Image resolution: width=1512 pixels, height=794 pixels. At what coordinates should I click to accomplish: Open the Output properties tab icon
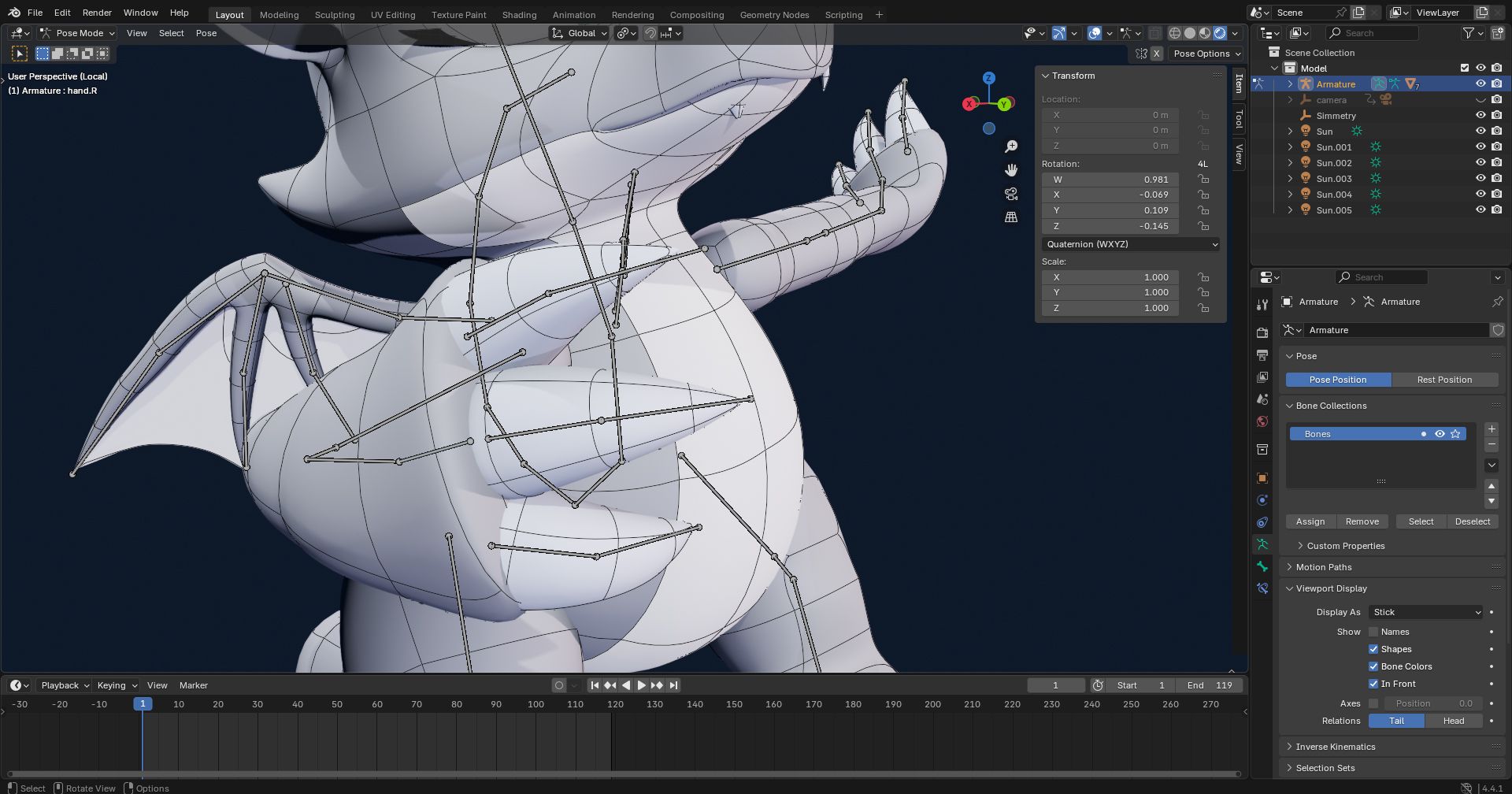(x=1262, y=355)
